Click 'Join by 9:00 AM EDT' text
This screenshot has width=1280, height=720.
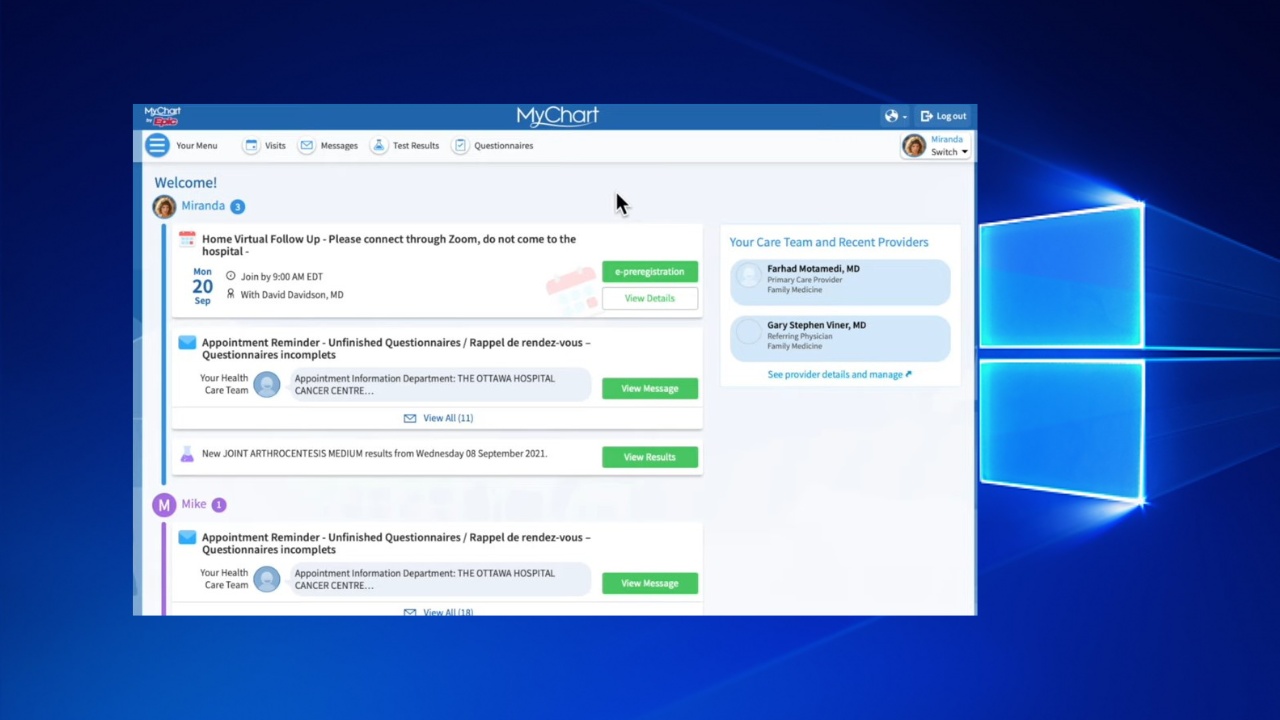click(282, 276)
